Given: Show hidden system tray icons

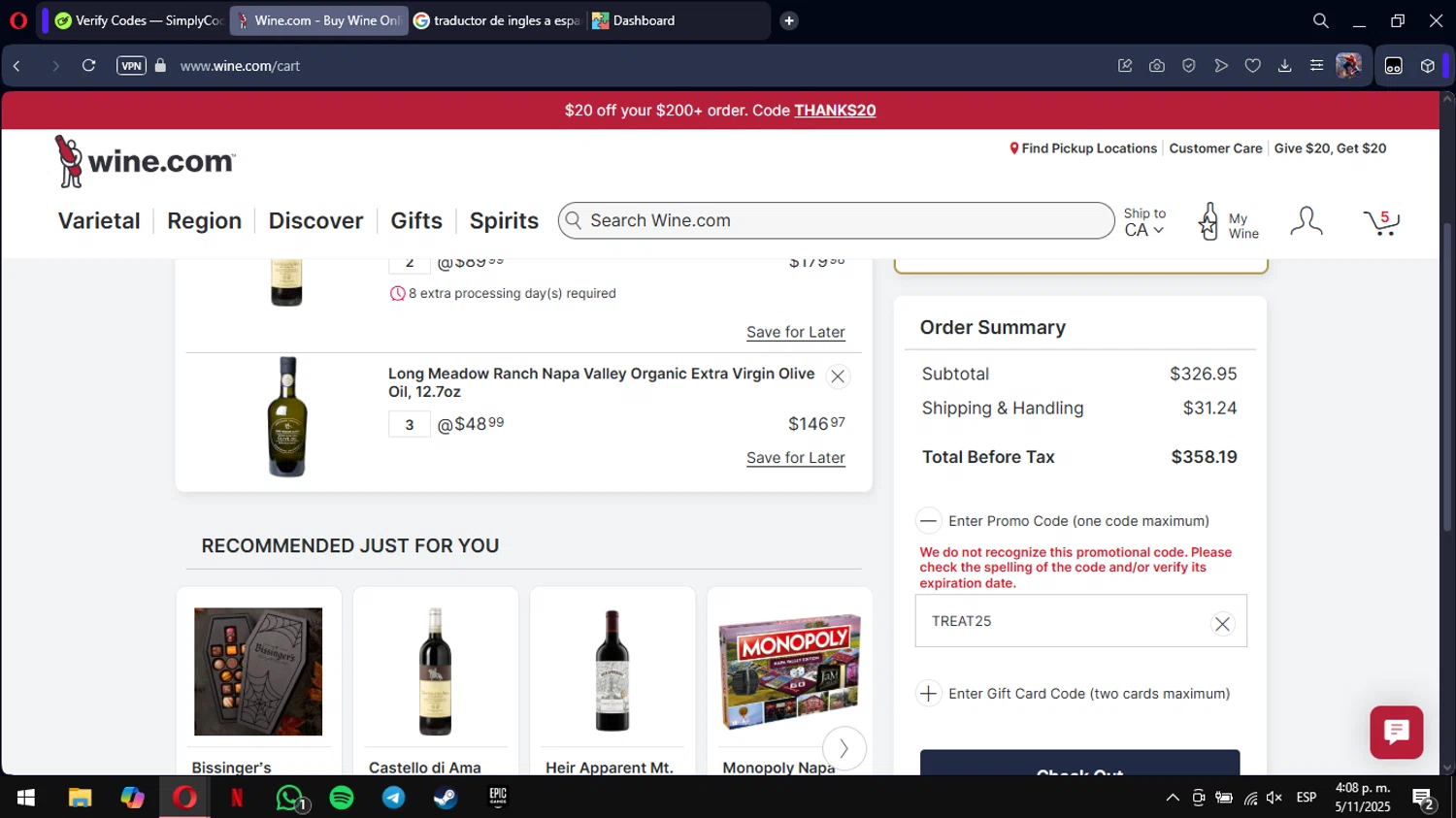Looking at the screenshot, I should click(1173, 798).
